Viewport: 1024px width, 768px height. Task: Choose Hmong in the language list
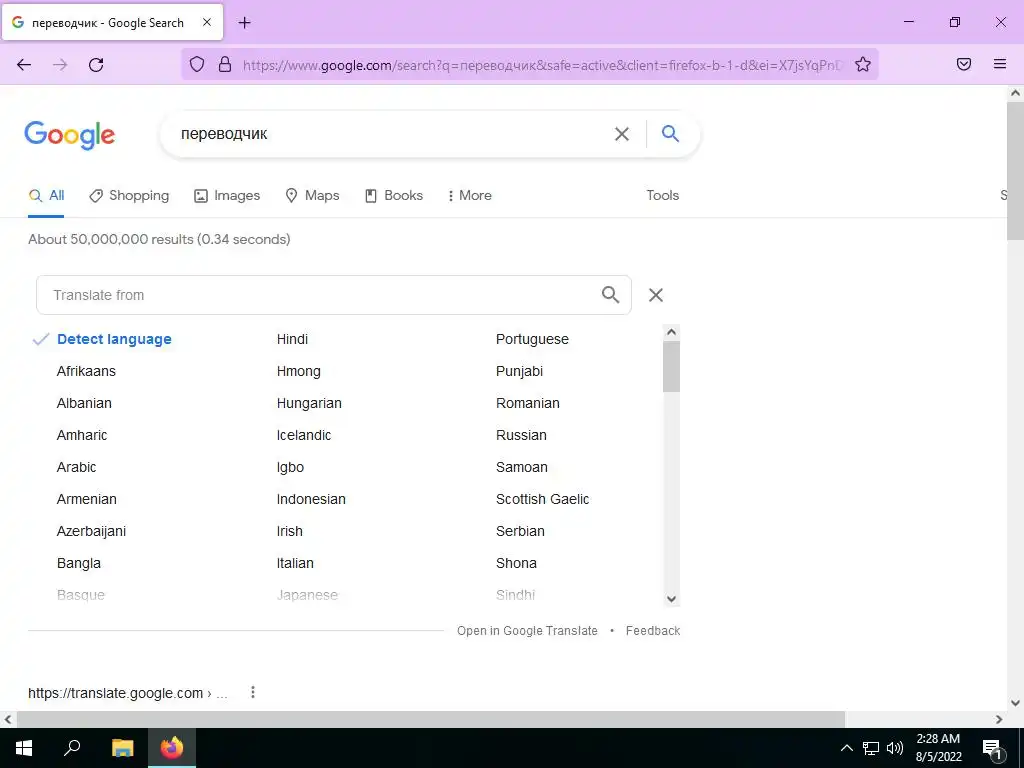click(x=298, y=371)
